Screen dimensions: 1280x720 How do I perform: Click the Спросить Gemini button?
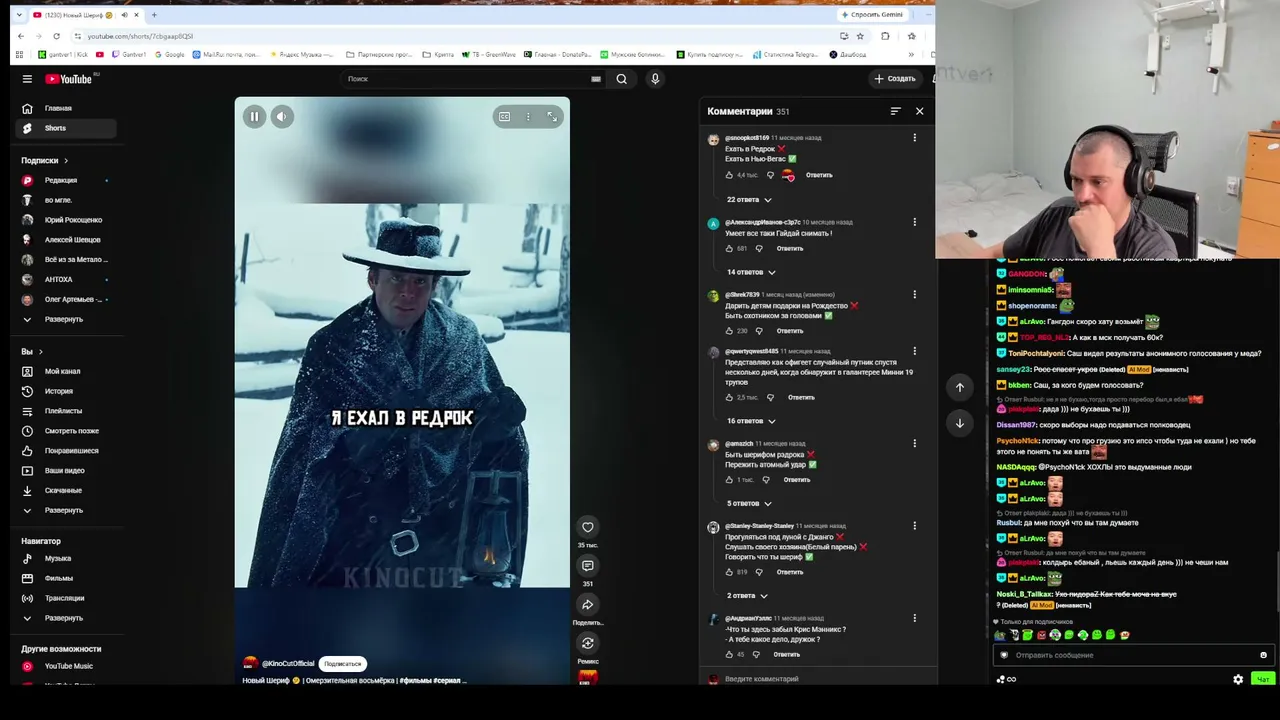pyautogui.click(x=873, y=15)
